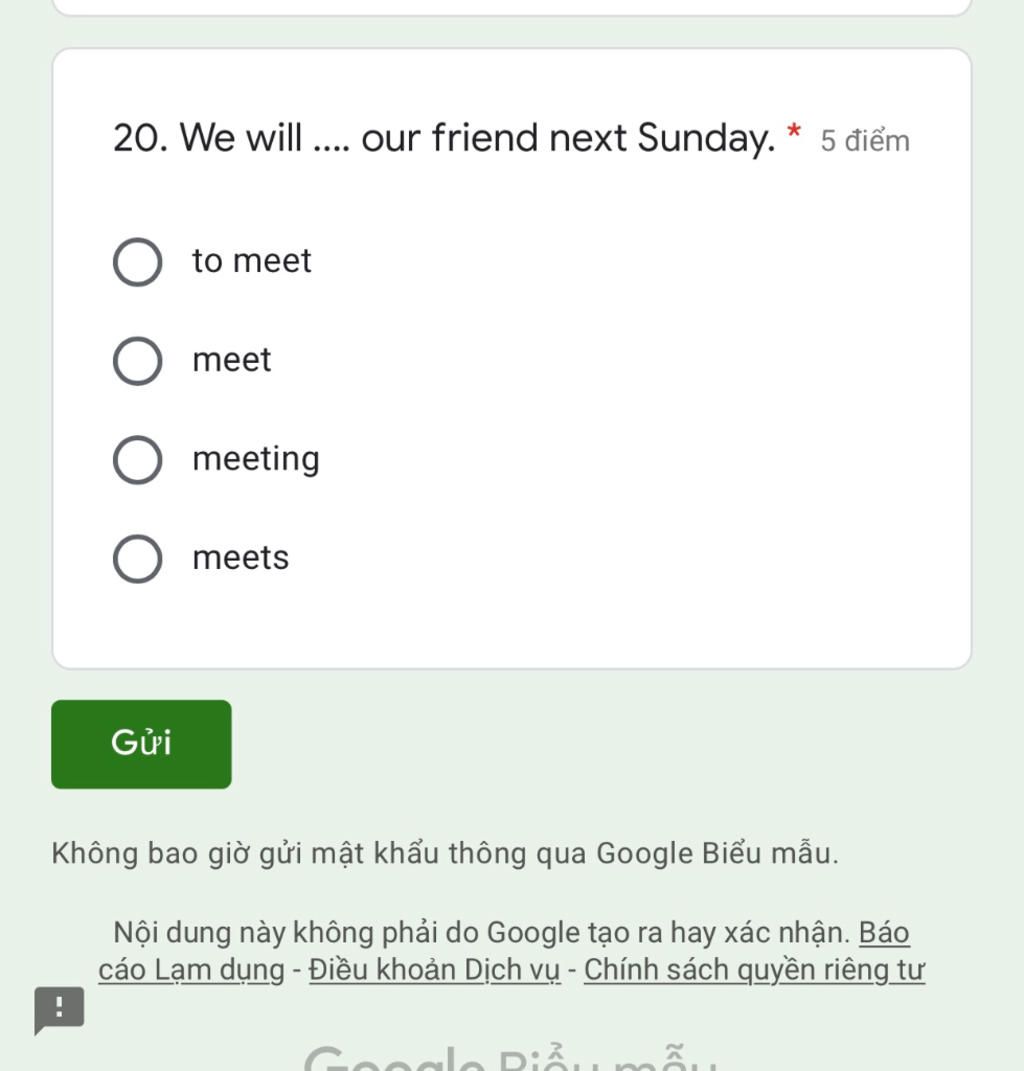Click the Nội dung disclaimer sentence
This screenshot has height=1071, width=1024.
click(x=482, y=933)
